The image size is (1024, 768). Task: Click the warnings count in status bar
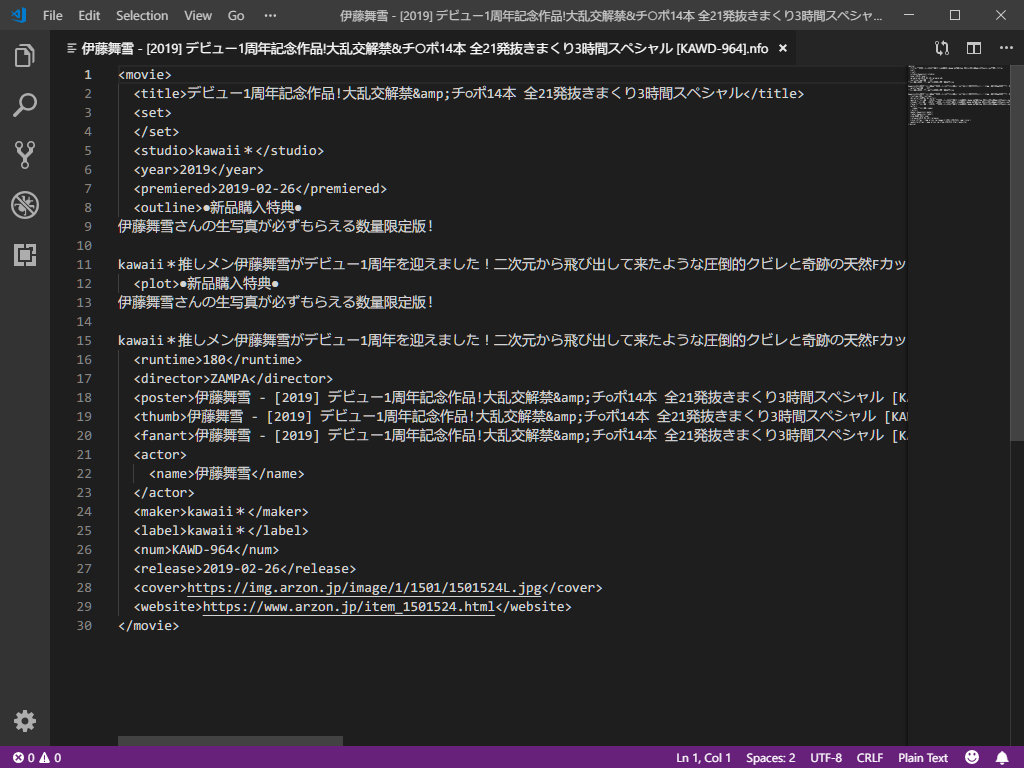point(50,758)
